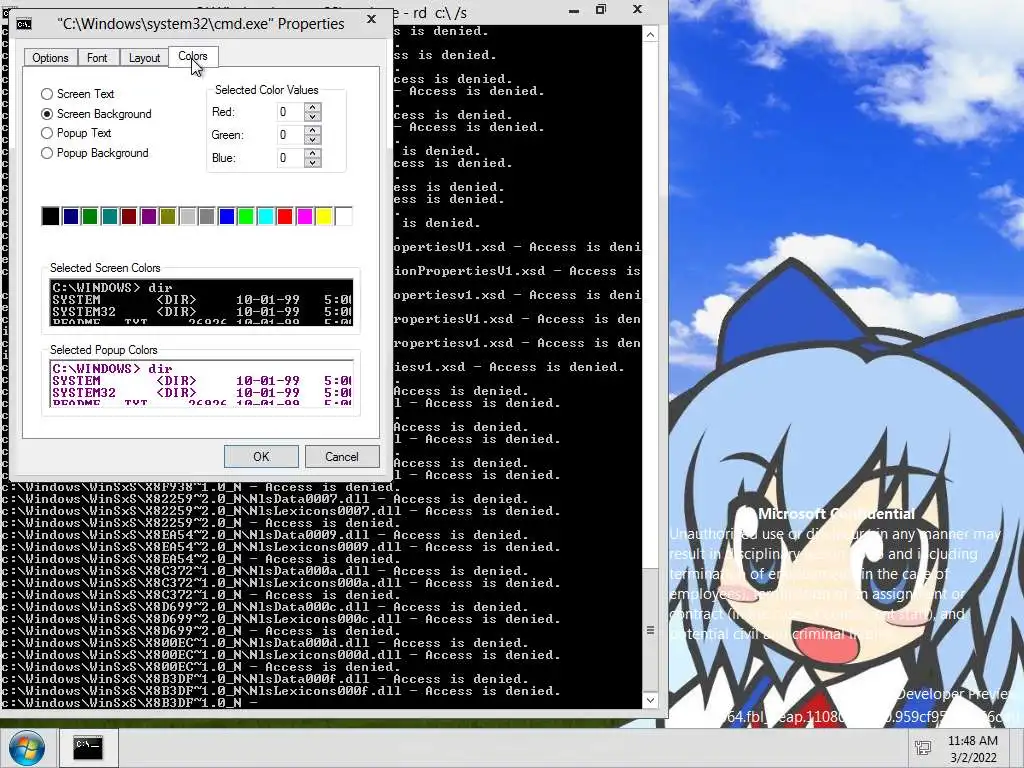Select Screen Background radio button

[46, 114]
